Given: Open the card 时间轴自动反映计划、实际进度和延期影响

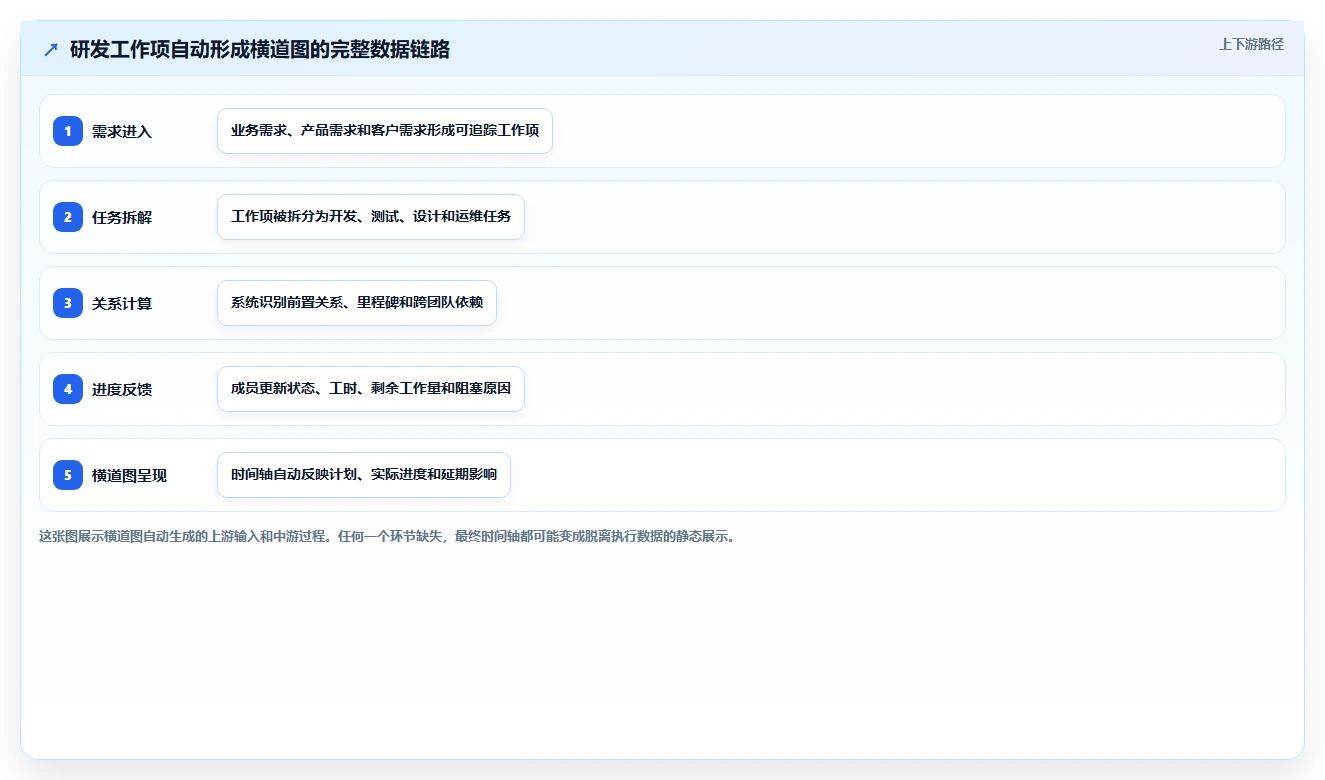Looking at the screenshot, I should coord(364,475).
